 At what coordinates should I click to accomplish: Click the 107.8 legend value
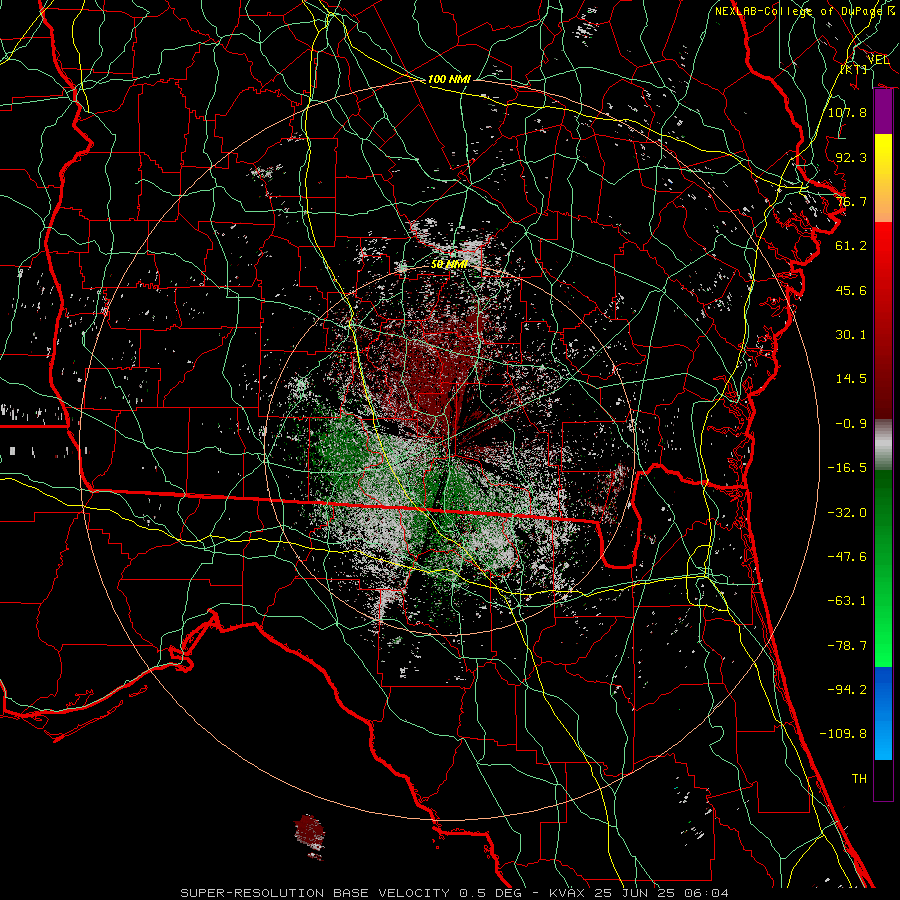tap(847, 112)
